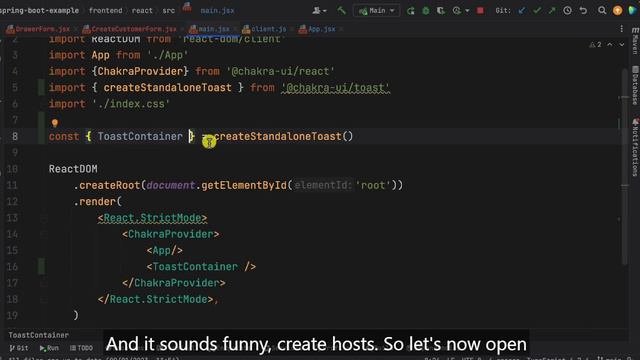The image size is (640, 360).
Task: Click the yellow intention lightbulb
Action: (x=55, y=122)
